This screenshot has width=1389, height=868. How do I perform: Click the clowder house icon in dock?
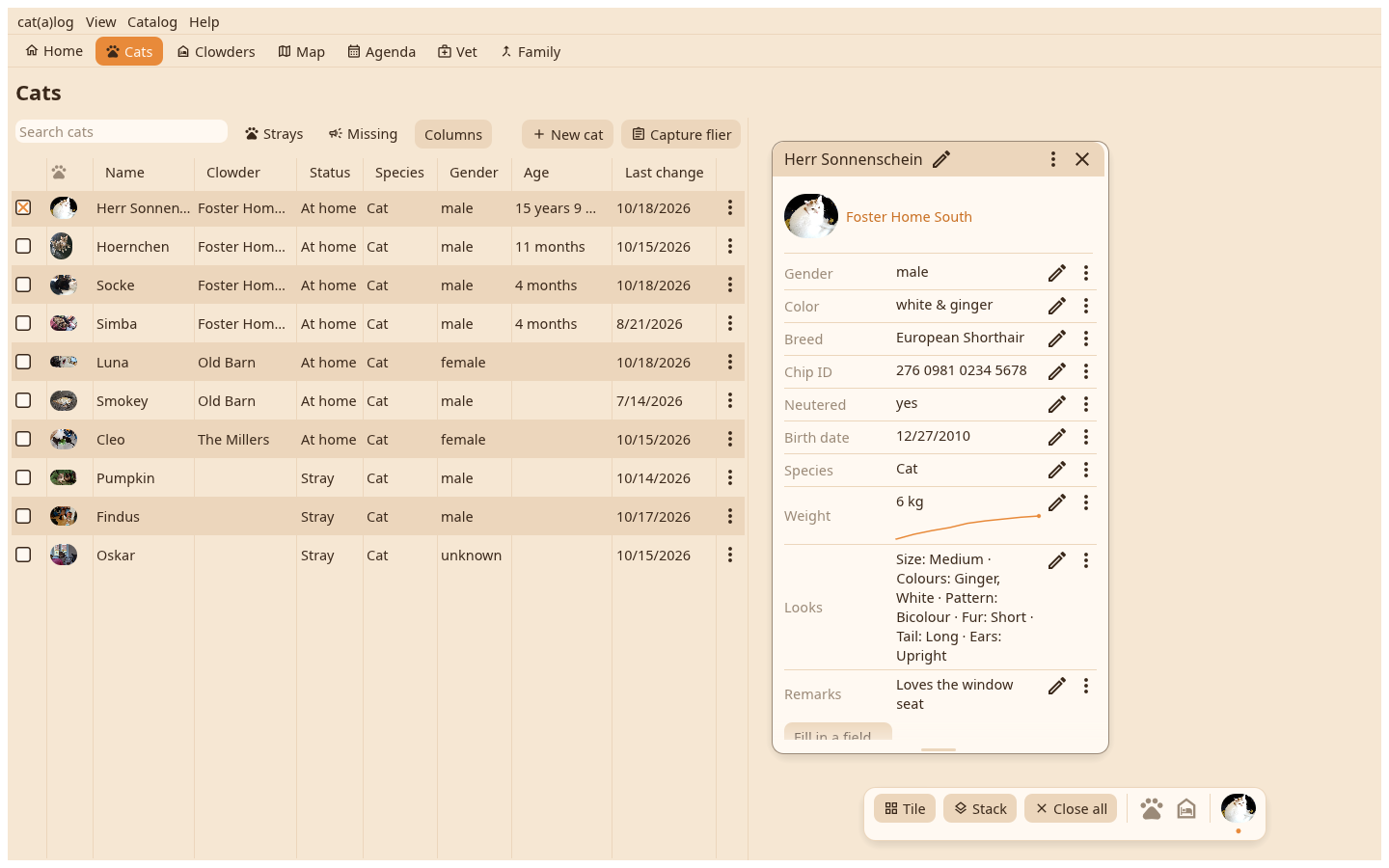coord(1186,808)
